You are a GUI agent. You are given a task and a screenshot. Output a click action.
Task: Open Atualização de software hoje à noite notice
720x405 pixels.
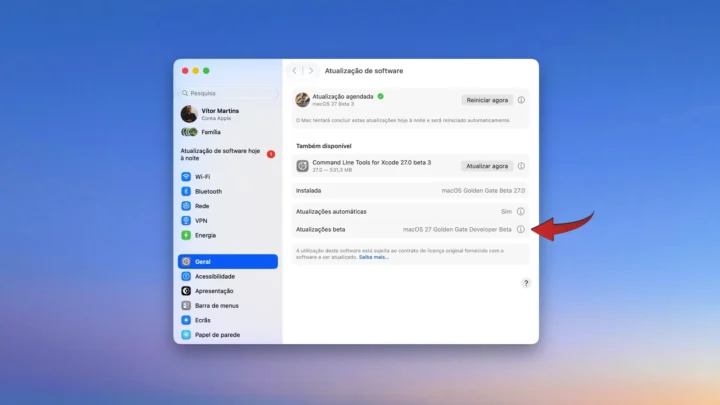(x=227, y=154)
